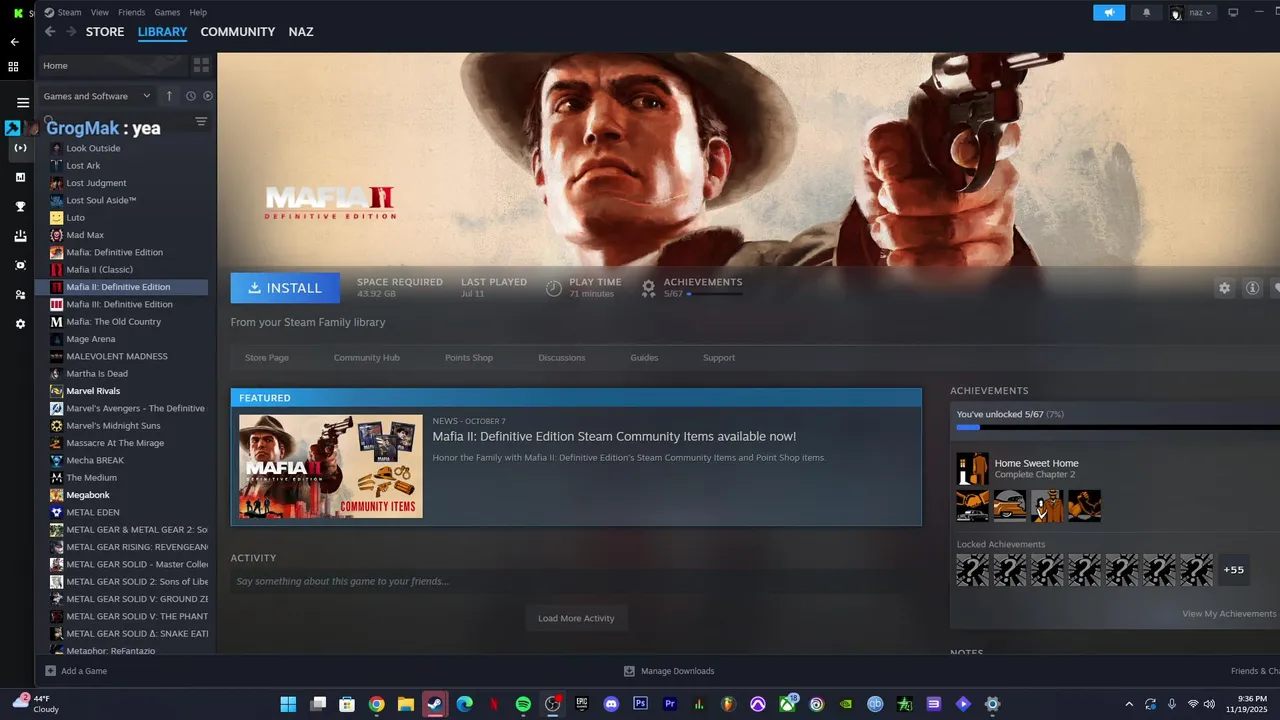
Task: Show hidden system tray icons chevron
Action: click(x=1129, y=704)
